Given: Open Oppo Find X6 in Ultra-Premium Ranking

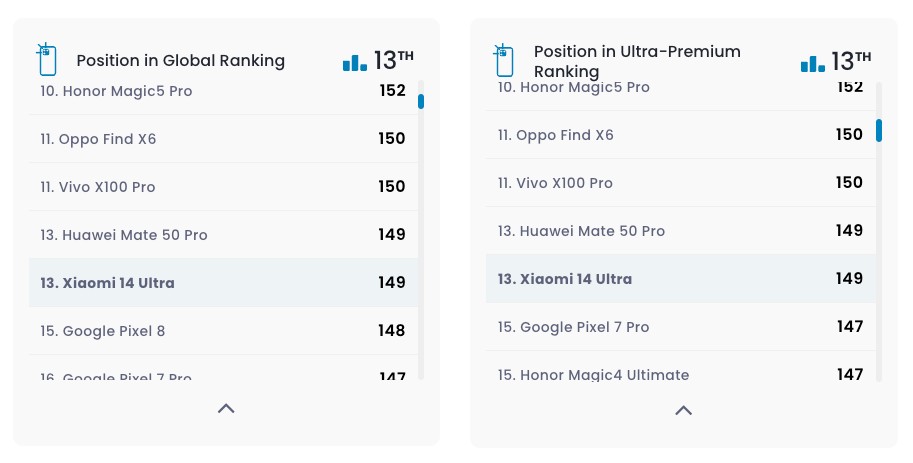Looking at the screenshot, I should 555,135.
